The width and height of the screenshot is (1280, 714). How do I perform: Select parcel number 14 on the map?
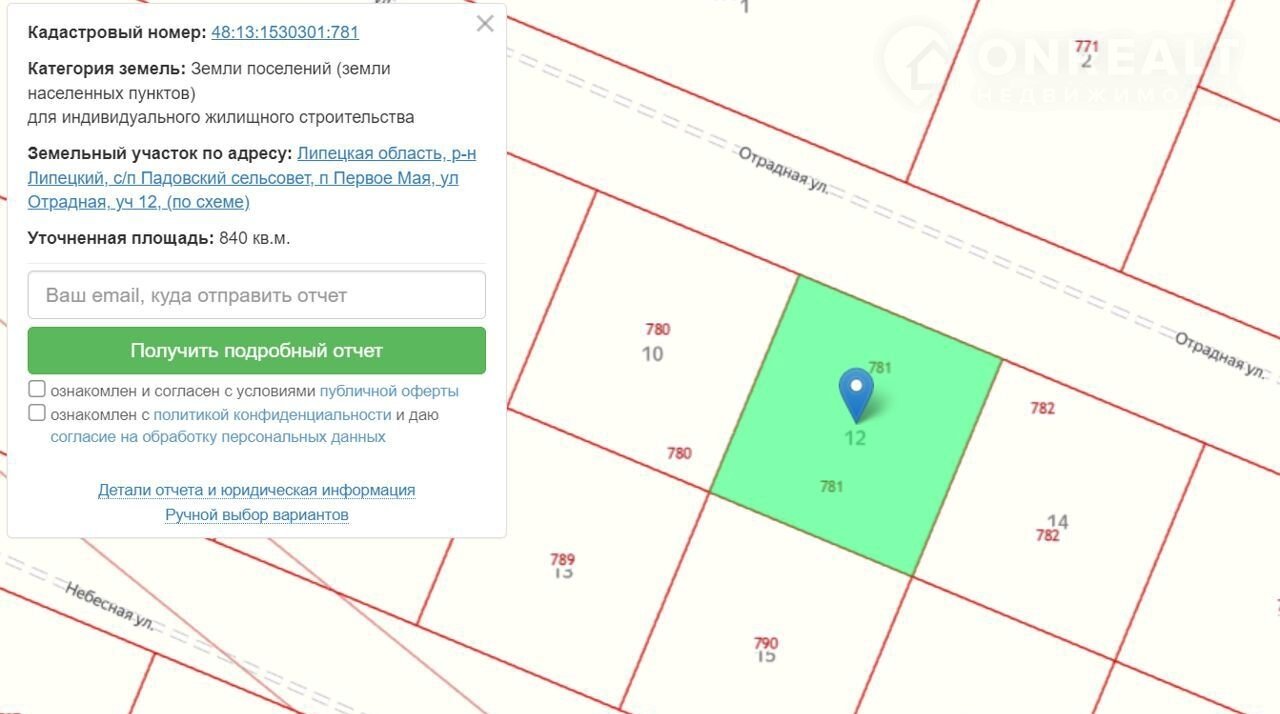(1057, 521)
